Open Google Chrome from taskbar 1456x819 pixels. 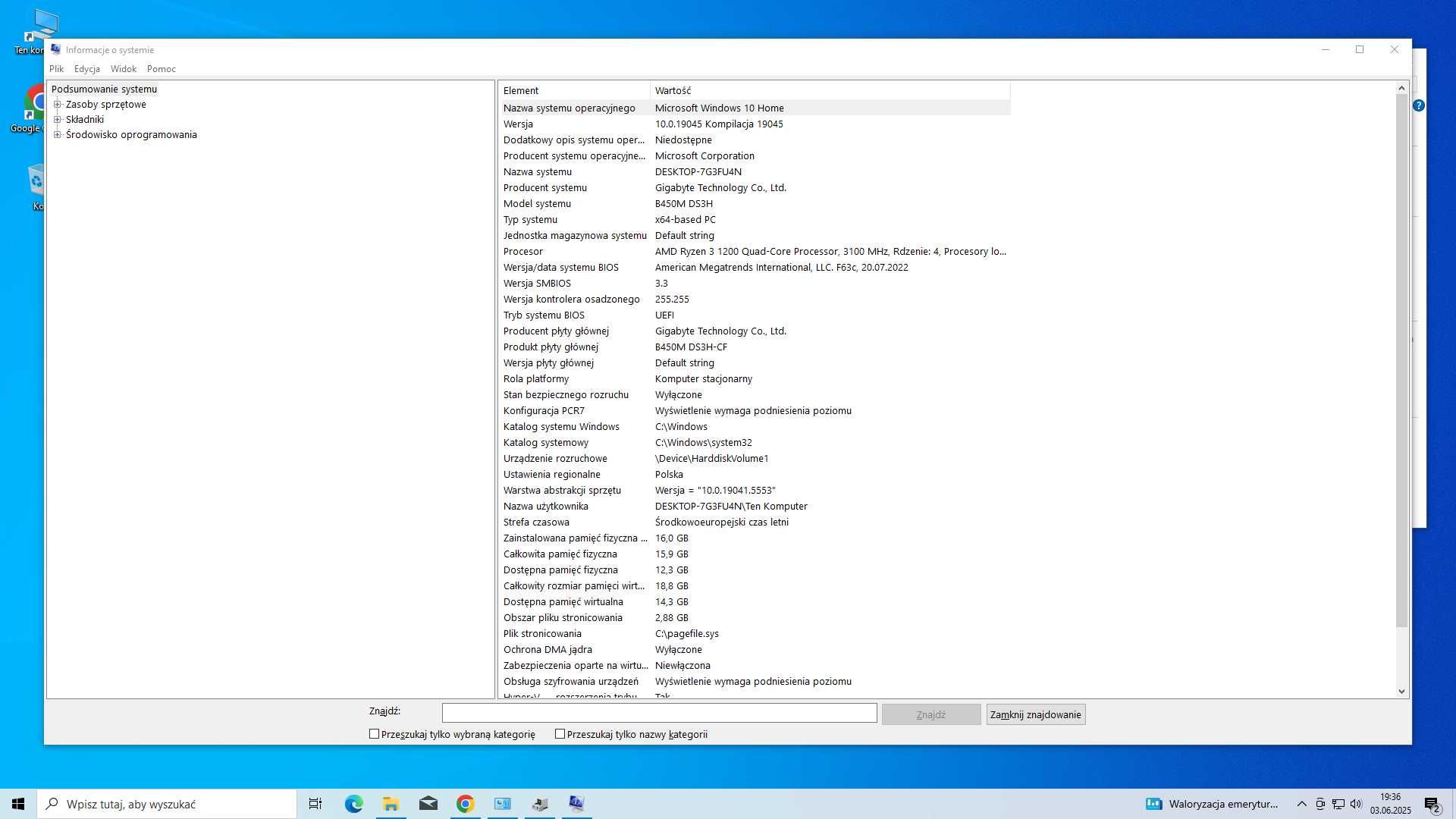coord(466,804)
